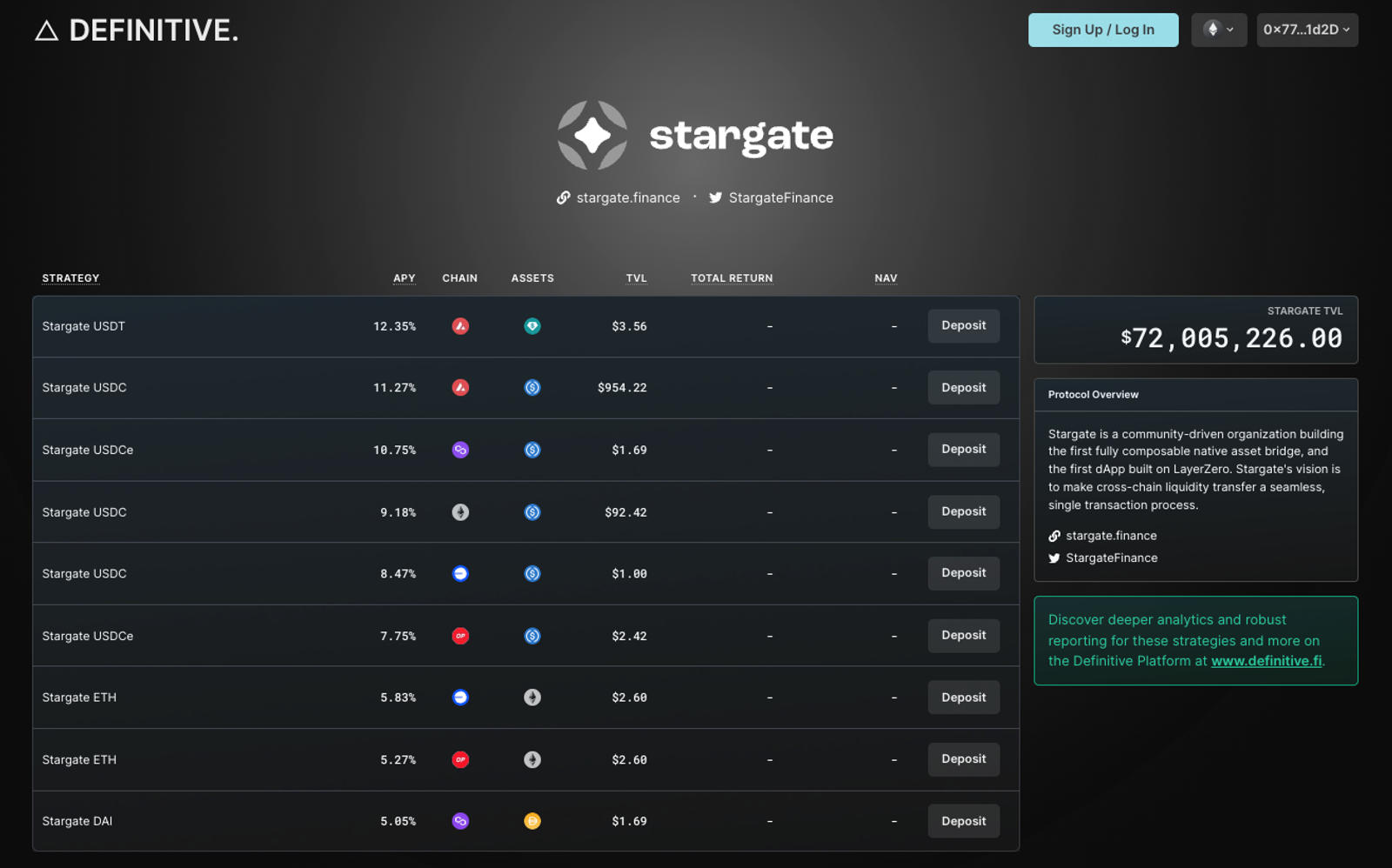1392x868 pixels.
Task: Sort by the TOTAL RETURN column header
Action: coord(732,278)
